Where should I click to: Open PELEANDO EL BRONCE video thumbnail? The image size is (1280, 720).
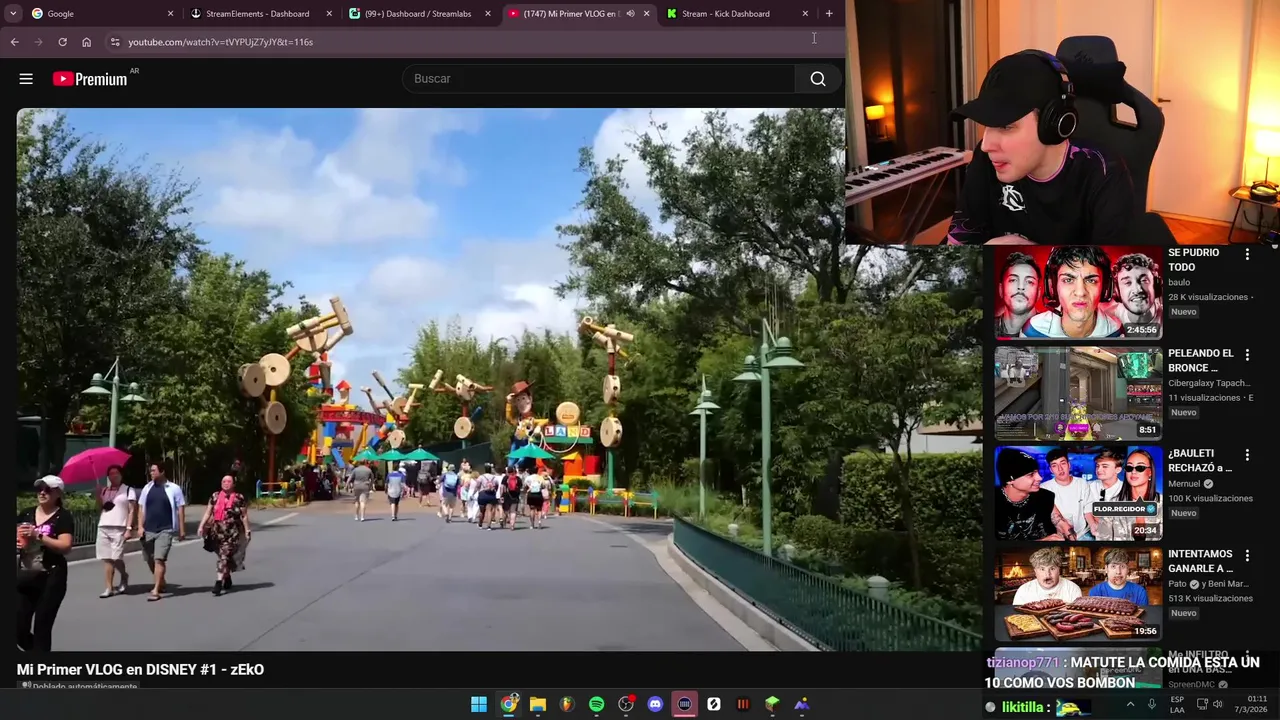click(1078, 393)
